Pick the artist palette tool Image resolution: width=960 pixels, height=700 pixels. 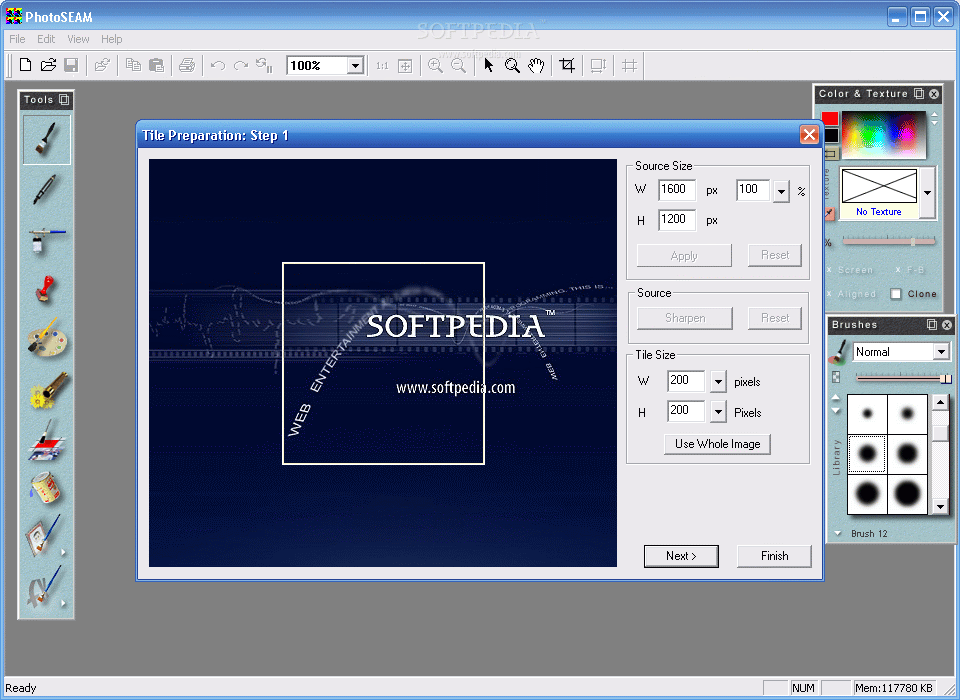47,339
